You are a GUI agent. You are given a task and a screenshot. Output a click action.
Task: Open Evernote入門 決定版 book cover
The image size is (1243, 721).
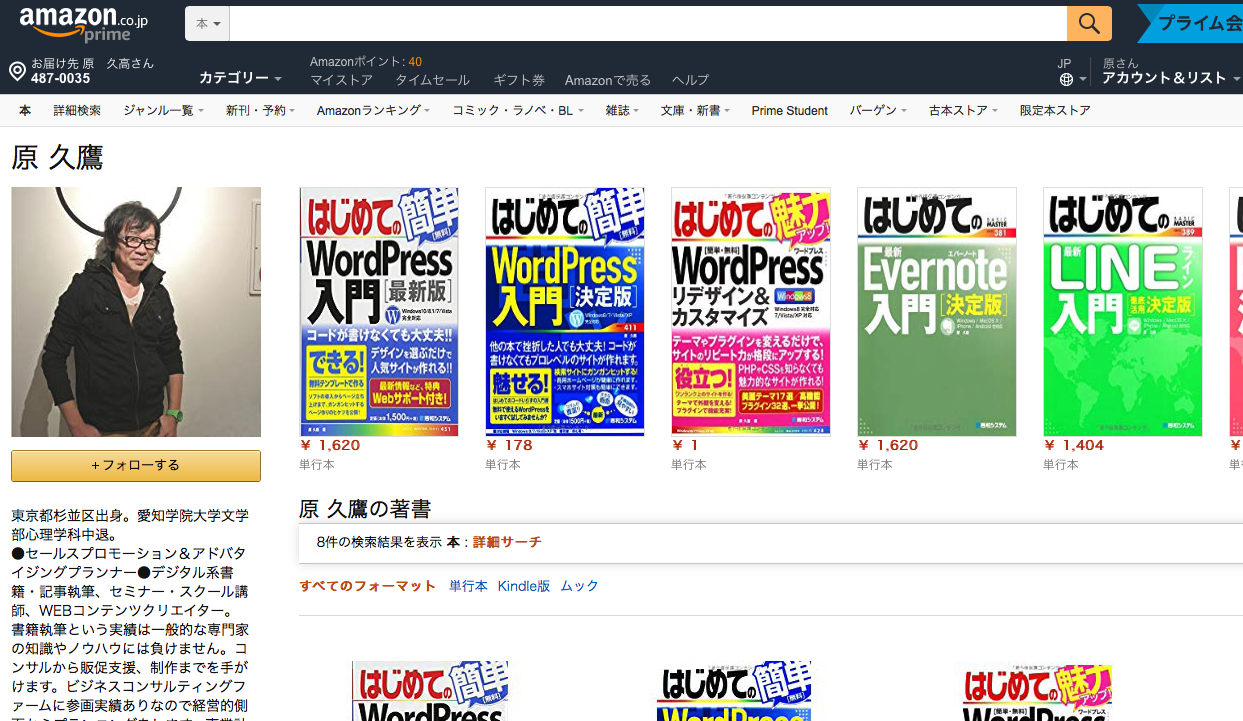pyautogui.click(x=937, y=312)
